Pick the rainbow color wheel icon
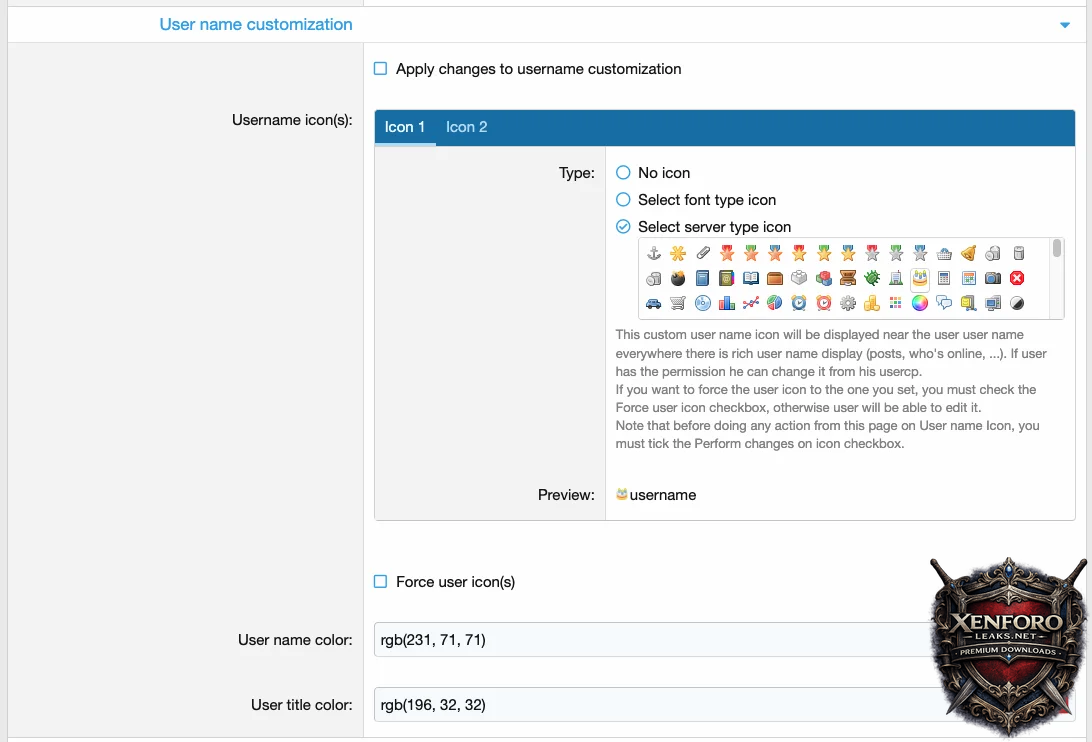Viewport: 1092px width, 742px height. pyautogui.click(x=920, y=303)
